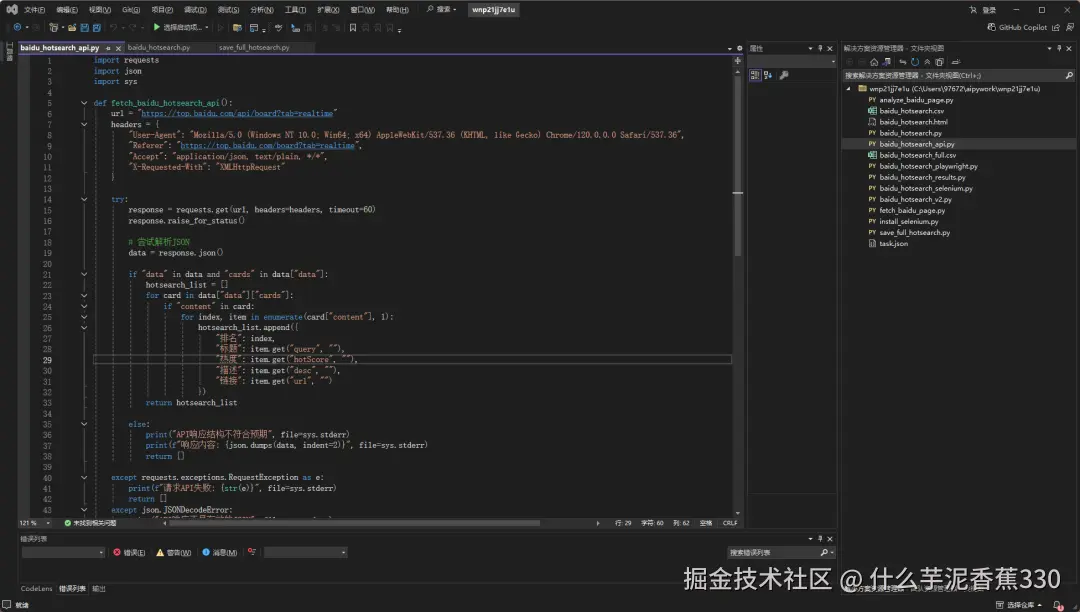Screen dimensions: 1080x612
Task: Click the Open file folder icon
Action: (x=72, y=28)
